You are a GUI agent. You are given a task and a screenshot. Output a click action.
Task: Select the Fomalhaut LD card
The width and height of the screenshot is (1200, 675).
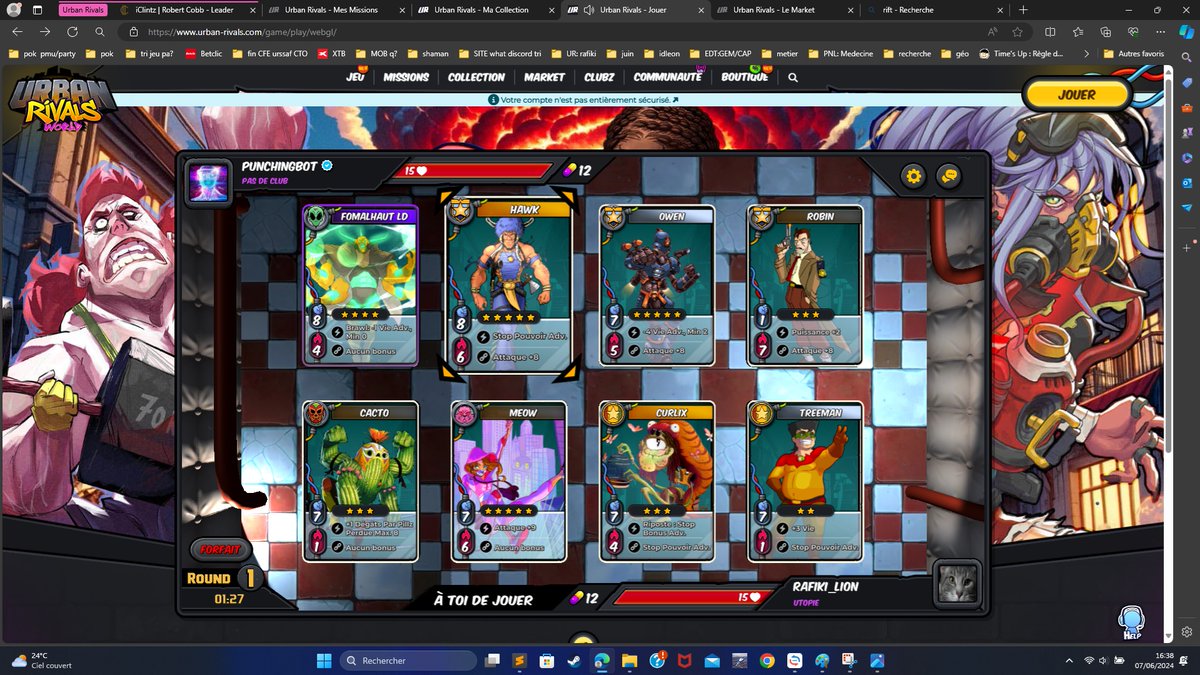click(x=361, y=285)
